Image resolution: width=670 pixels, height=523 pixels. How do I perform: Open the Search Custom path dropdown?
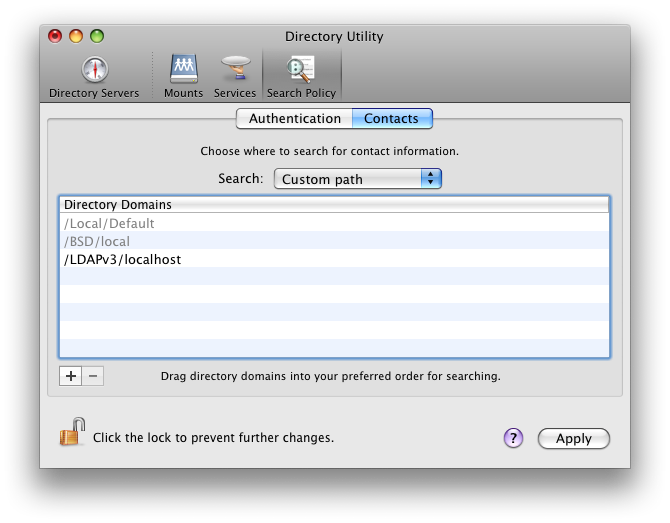(357, 179)
